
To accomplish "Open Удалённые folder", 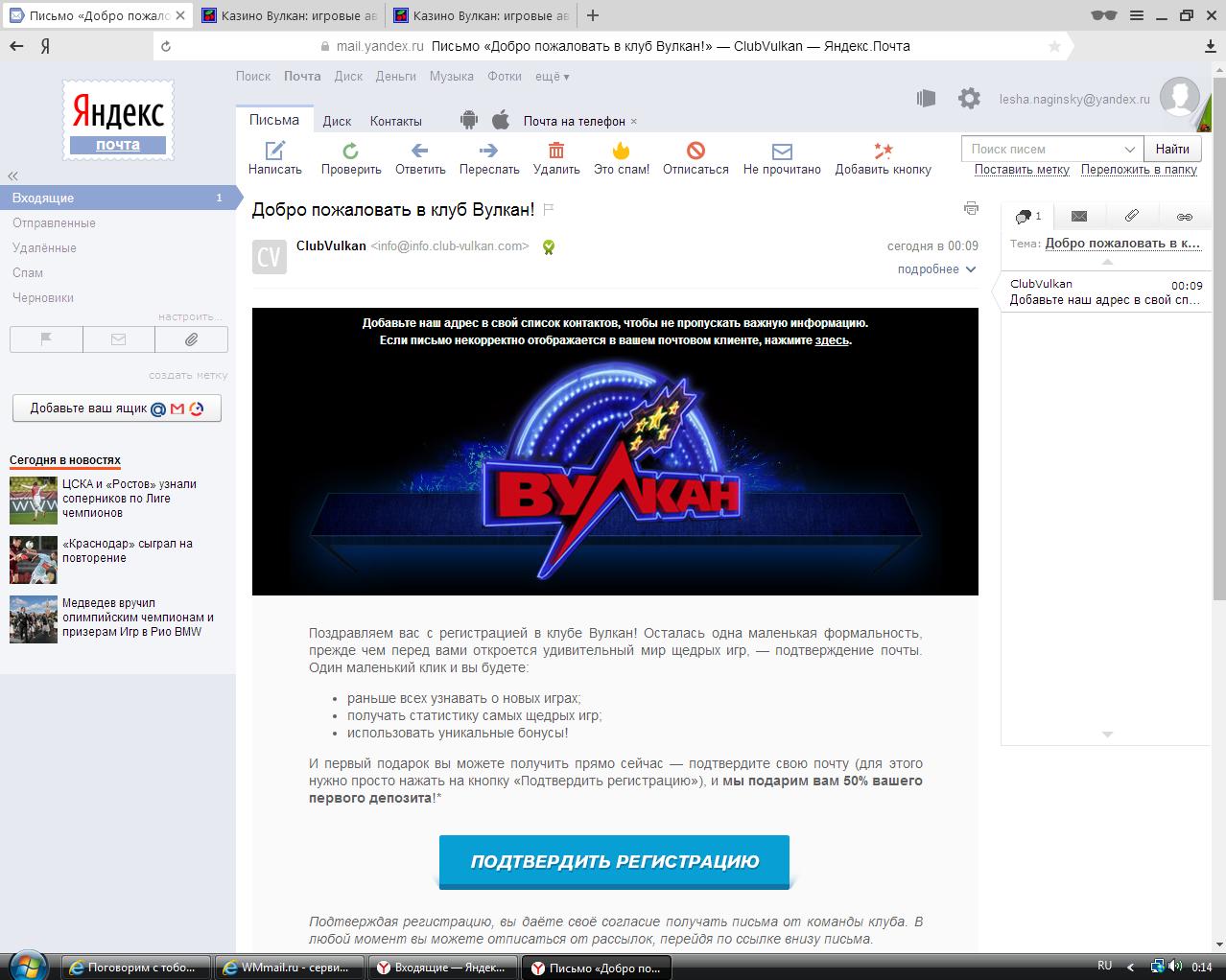I will click(x=44, y=247).
